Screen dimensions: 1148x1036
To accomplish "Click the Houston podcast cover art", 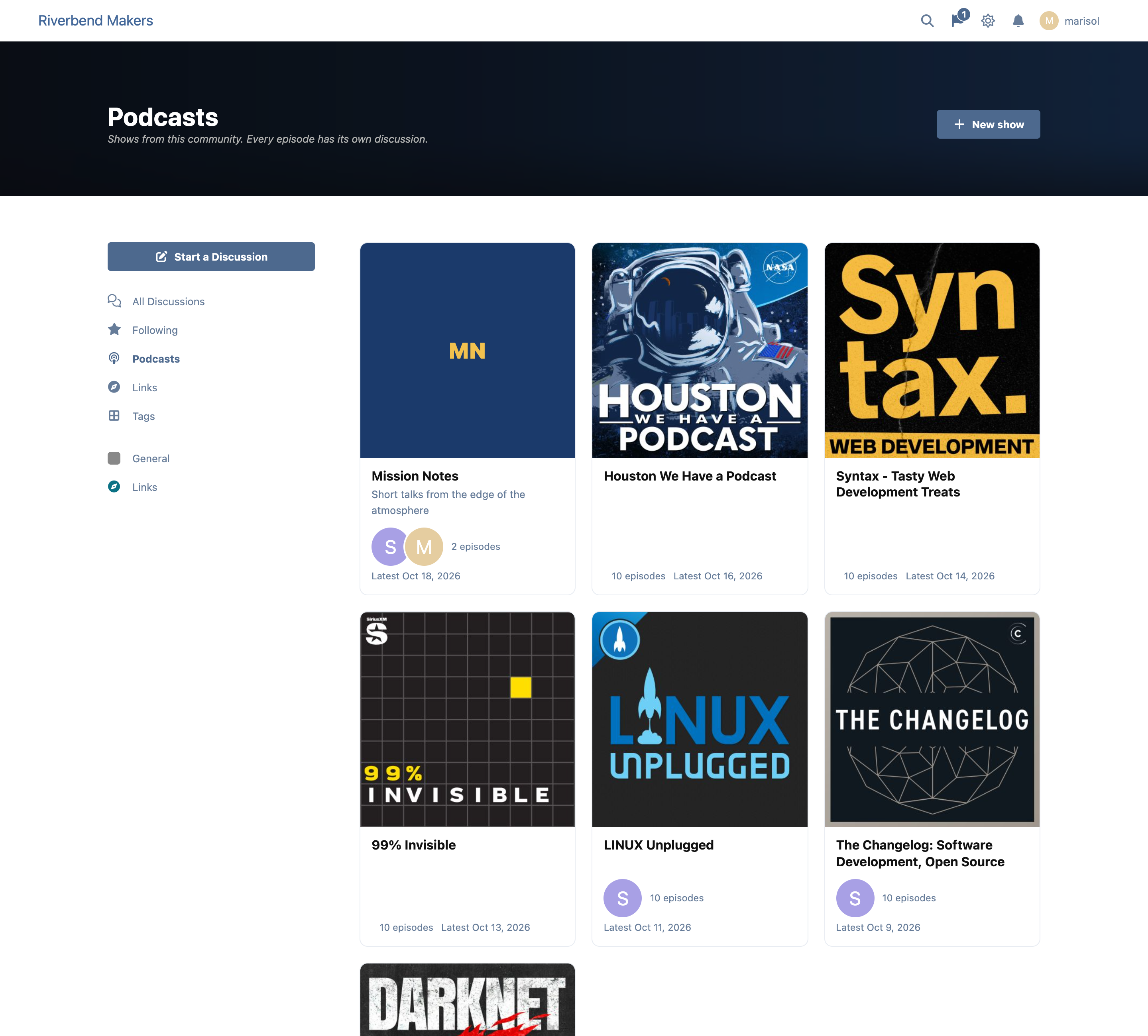I will pyautogui.click(x=700, y=351).
